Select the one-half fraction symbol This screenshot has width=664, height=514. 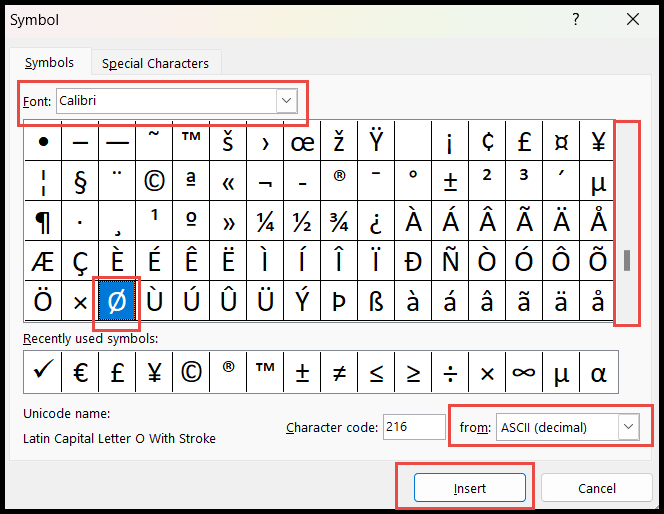pyautogui.click(x=302, y=221)
